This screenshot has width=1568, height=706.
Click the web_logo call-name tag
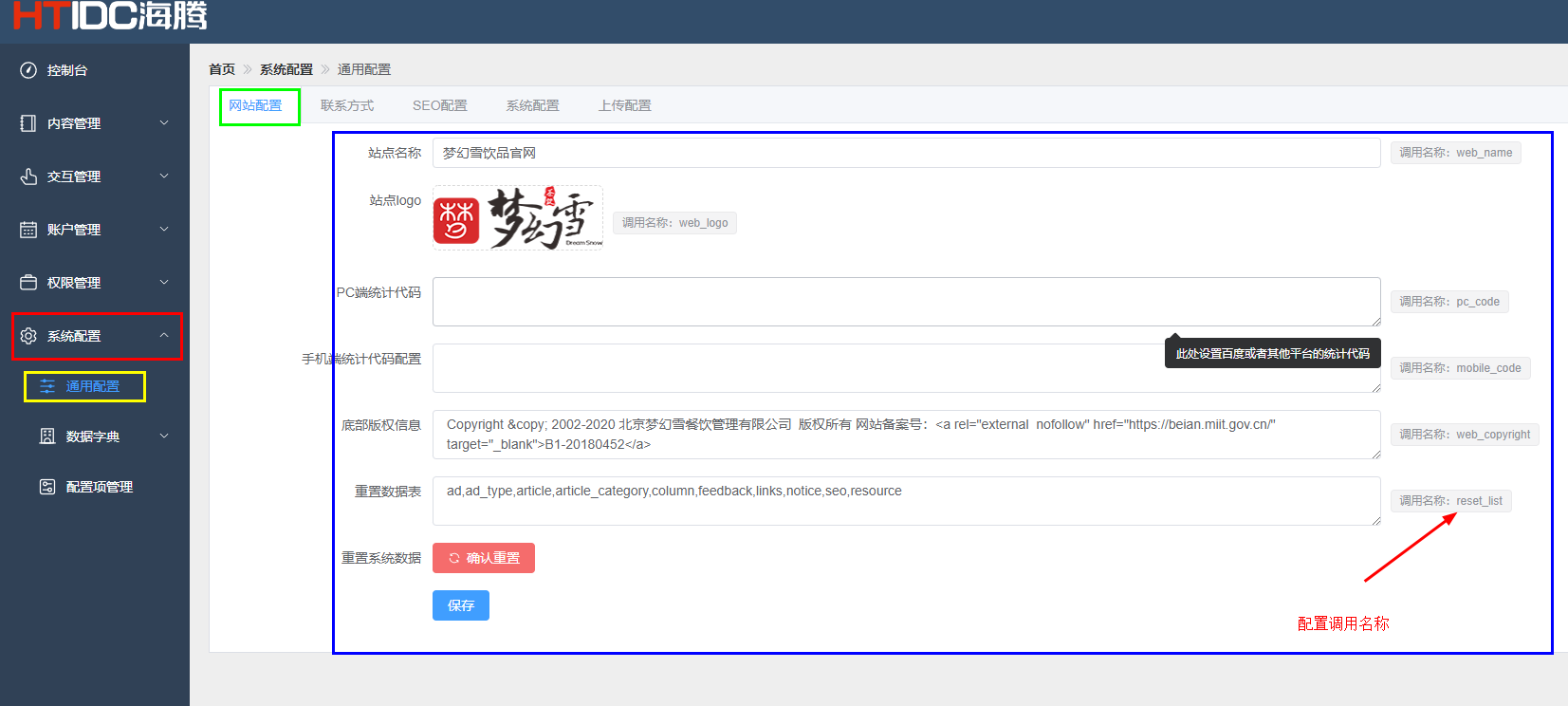point(674,223)
